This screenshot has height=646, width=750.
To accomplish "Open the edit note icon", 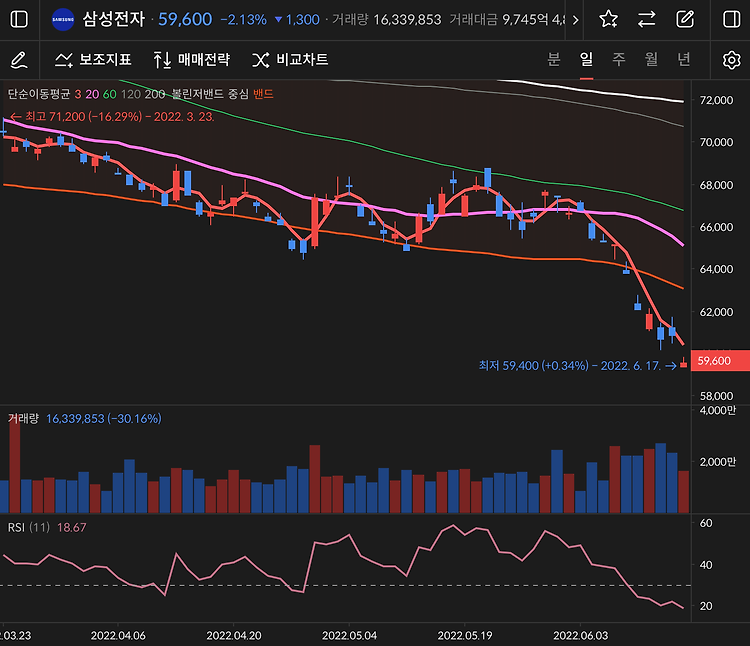I will click(685, 20).
